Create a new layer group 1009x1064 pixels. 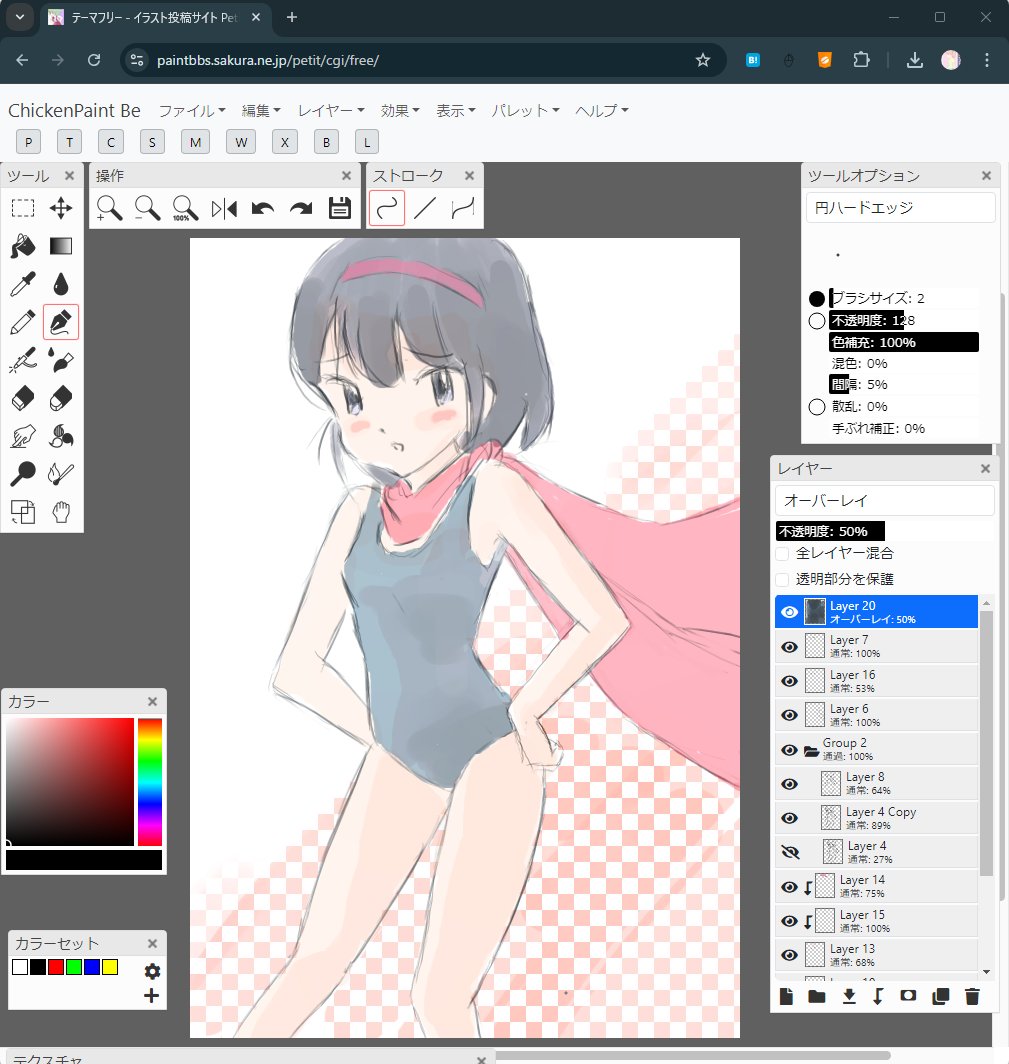coord(817,996)
